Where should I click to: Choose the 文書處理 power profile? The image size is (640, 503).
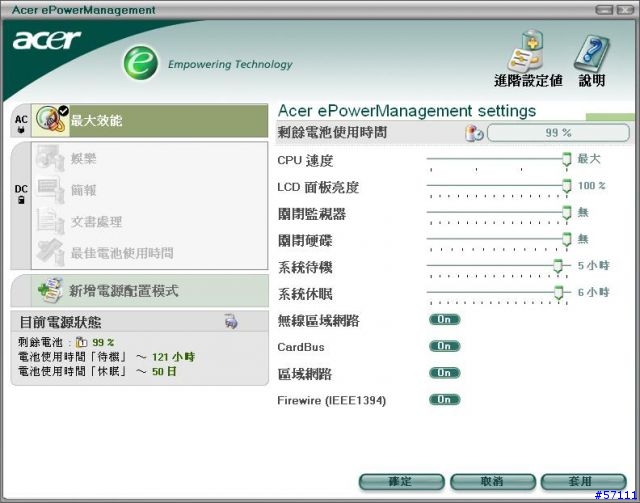149,221
